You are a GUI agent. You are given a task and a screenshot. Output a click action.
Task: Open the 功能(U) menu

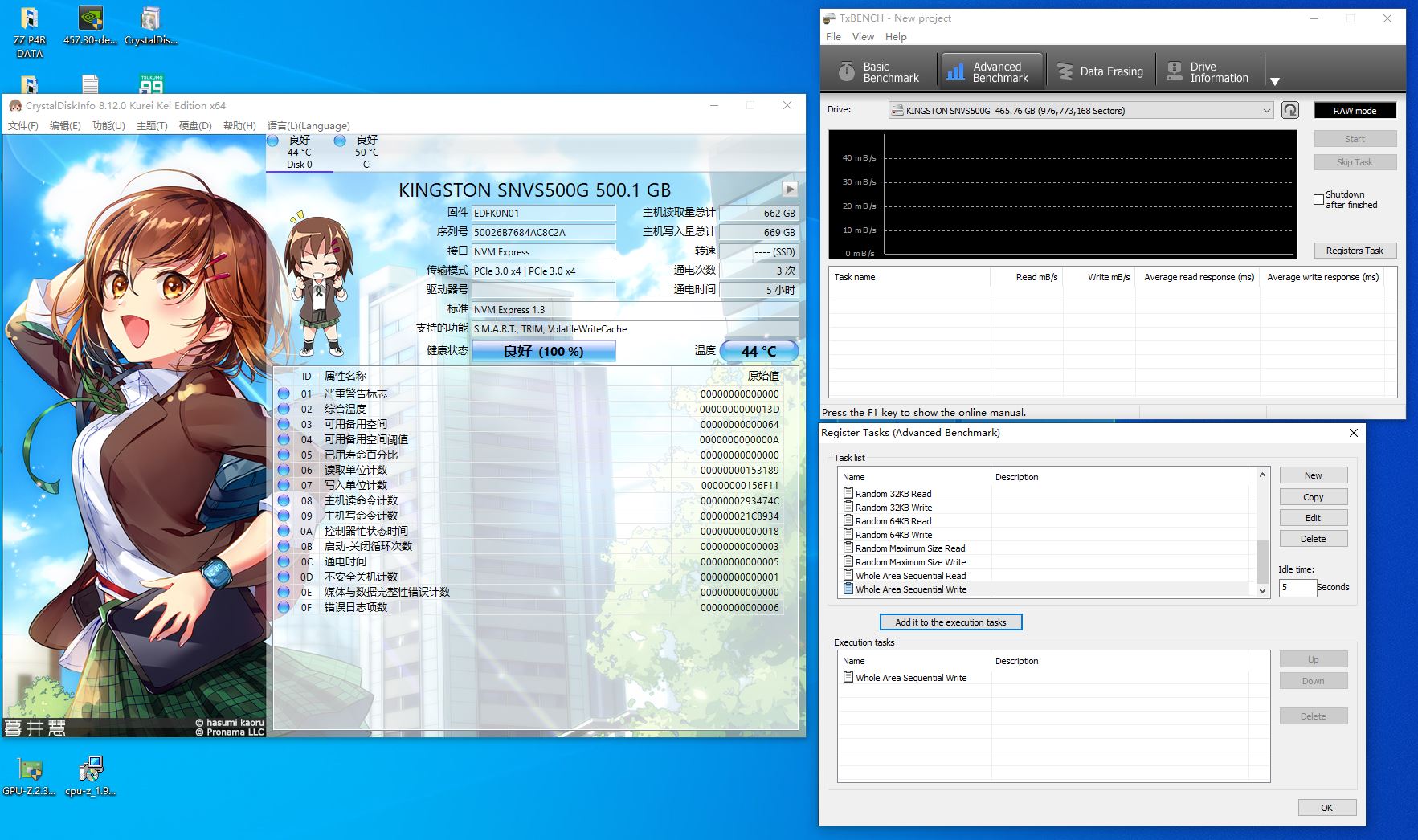point(108,125)
